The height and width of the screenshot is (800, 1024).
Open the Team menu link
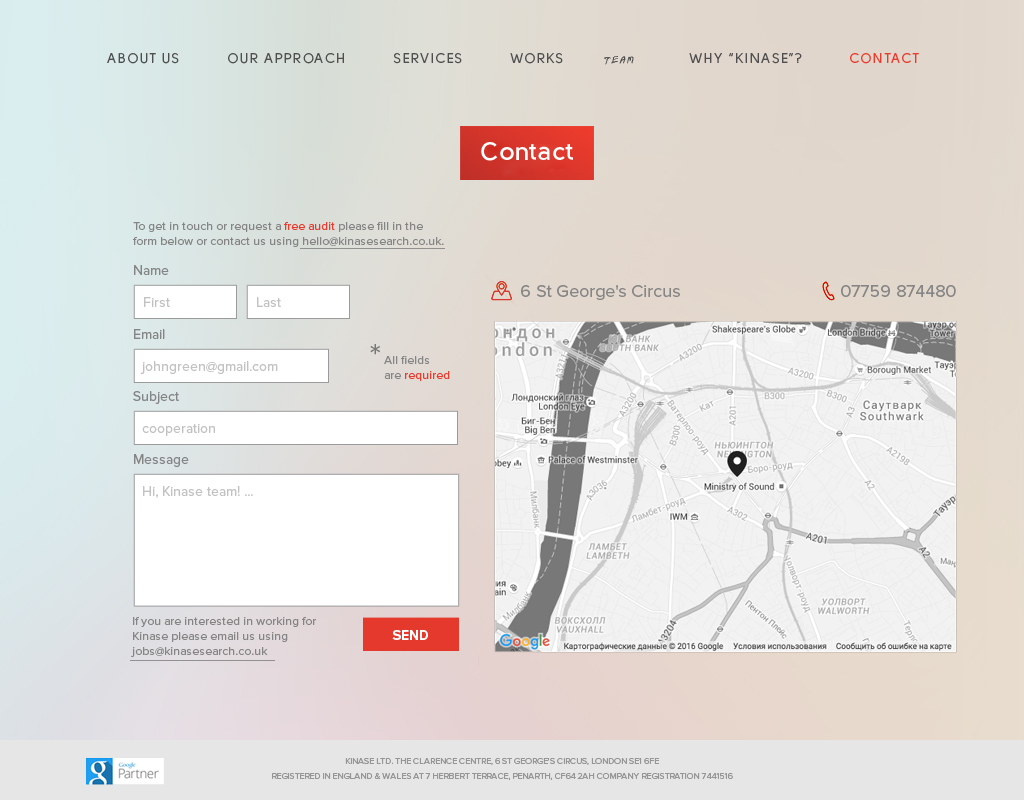[x=618, y=60]
